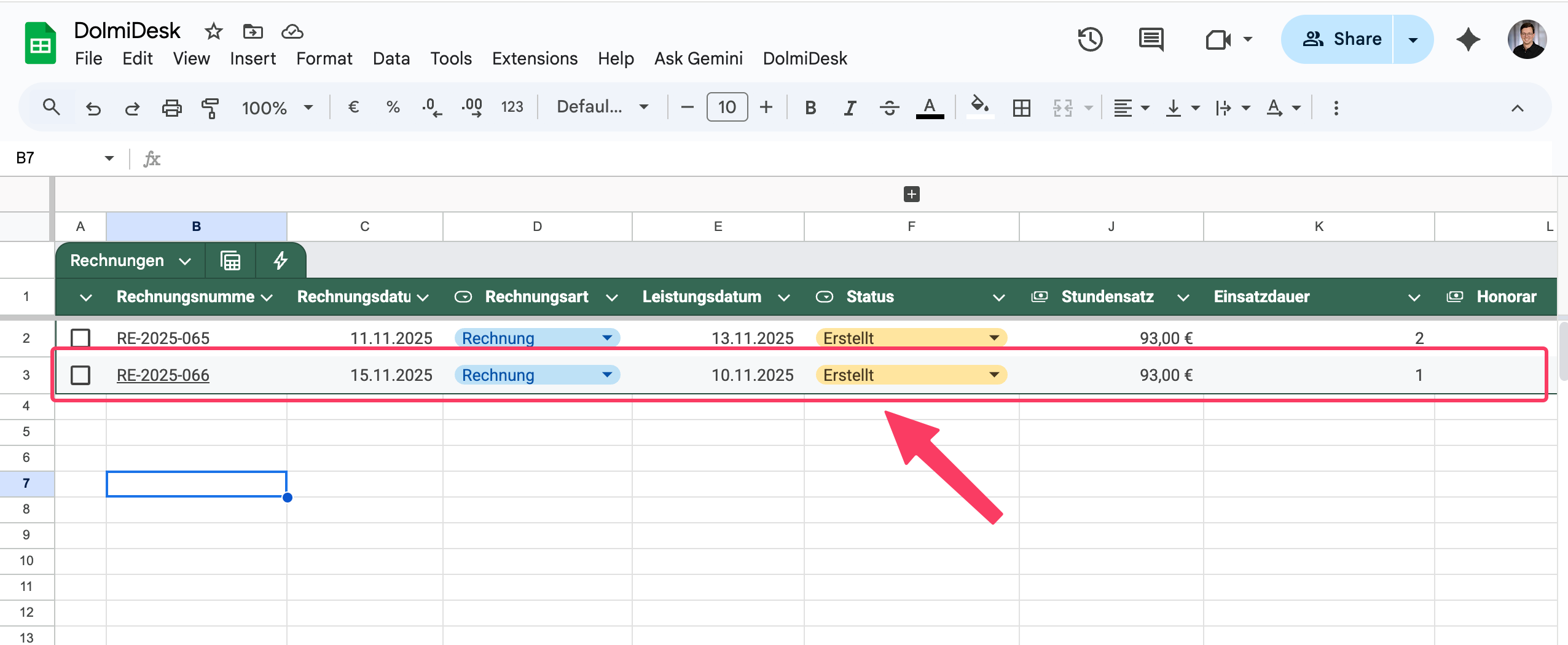Open the RE-2025-066 invoice link
Viewport: 1568px width, 645px height.
163,375
